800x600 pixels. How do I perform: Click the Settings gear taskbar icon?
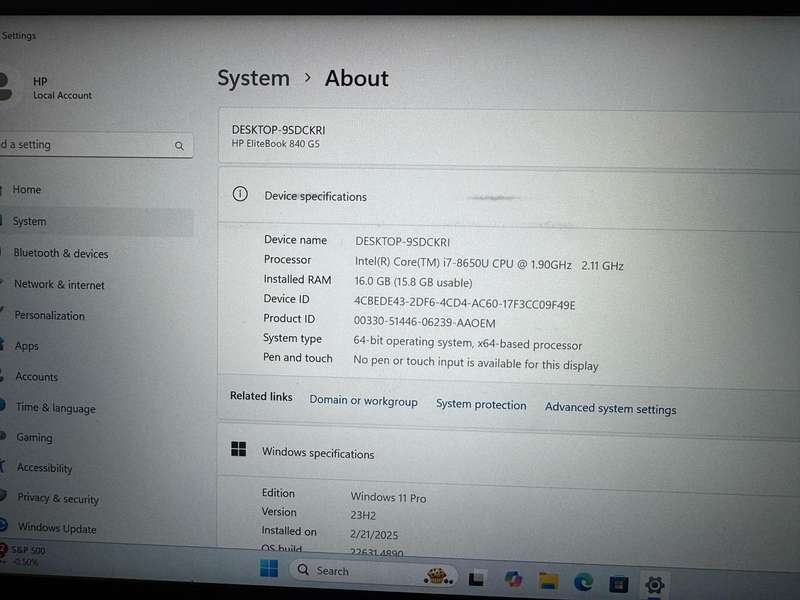point(654,585)
